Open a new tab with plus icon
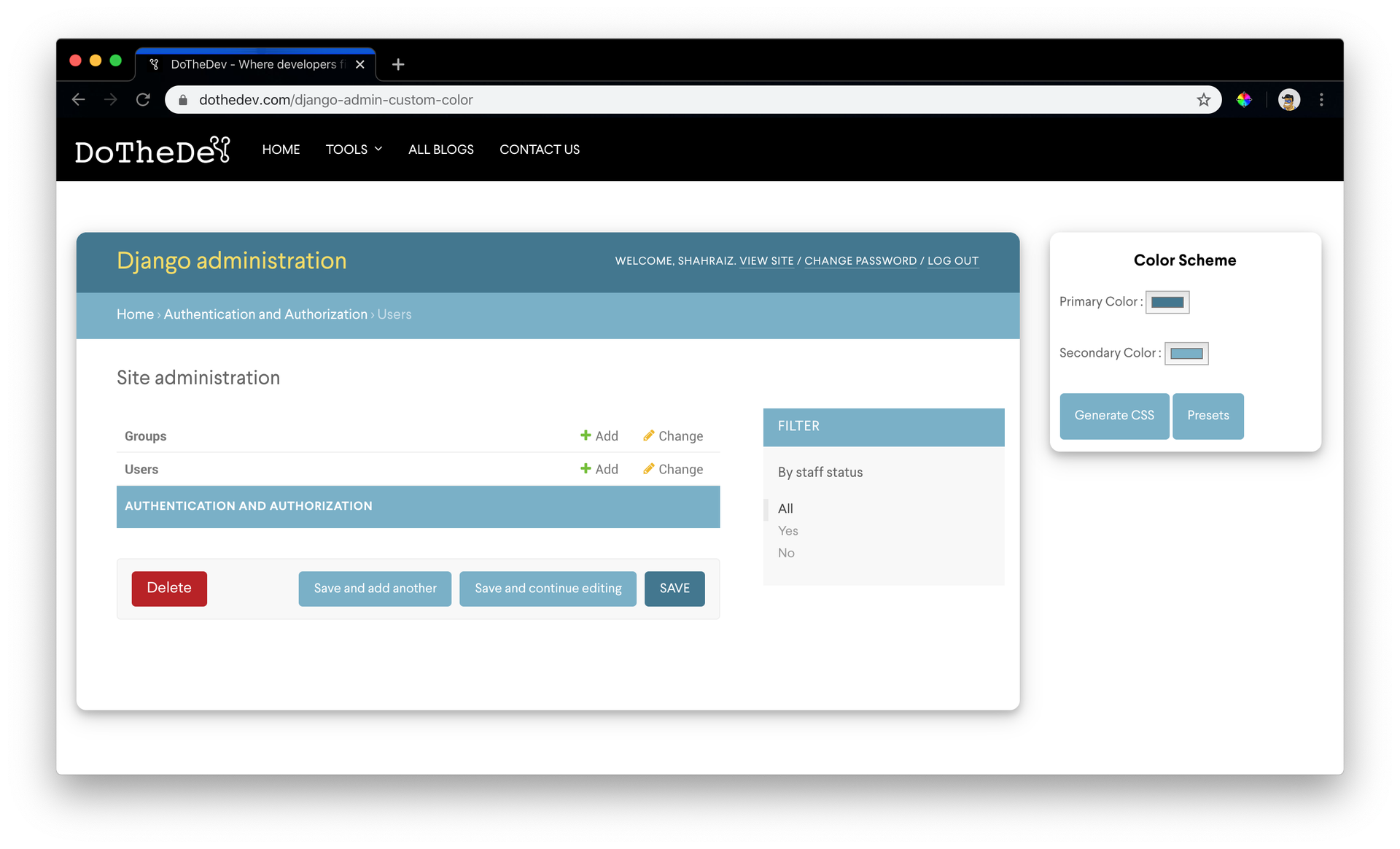This screenshot has height=849, width=1400. coord(398,64)
